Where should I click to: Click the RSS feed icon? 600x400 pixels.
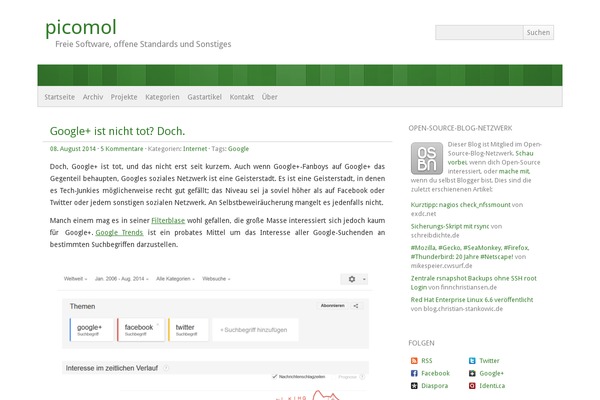414,361
